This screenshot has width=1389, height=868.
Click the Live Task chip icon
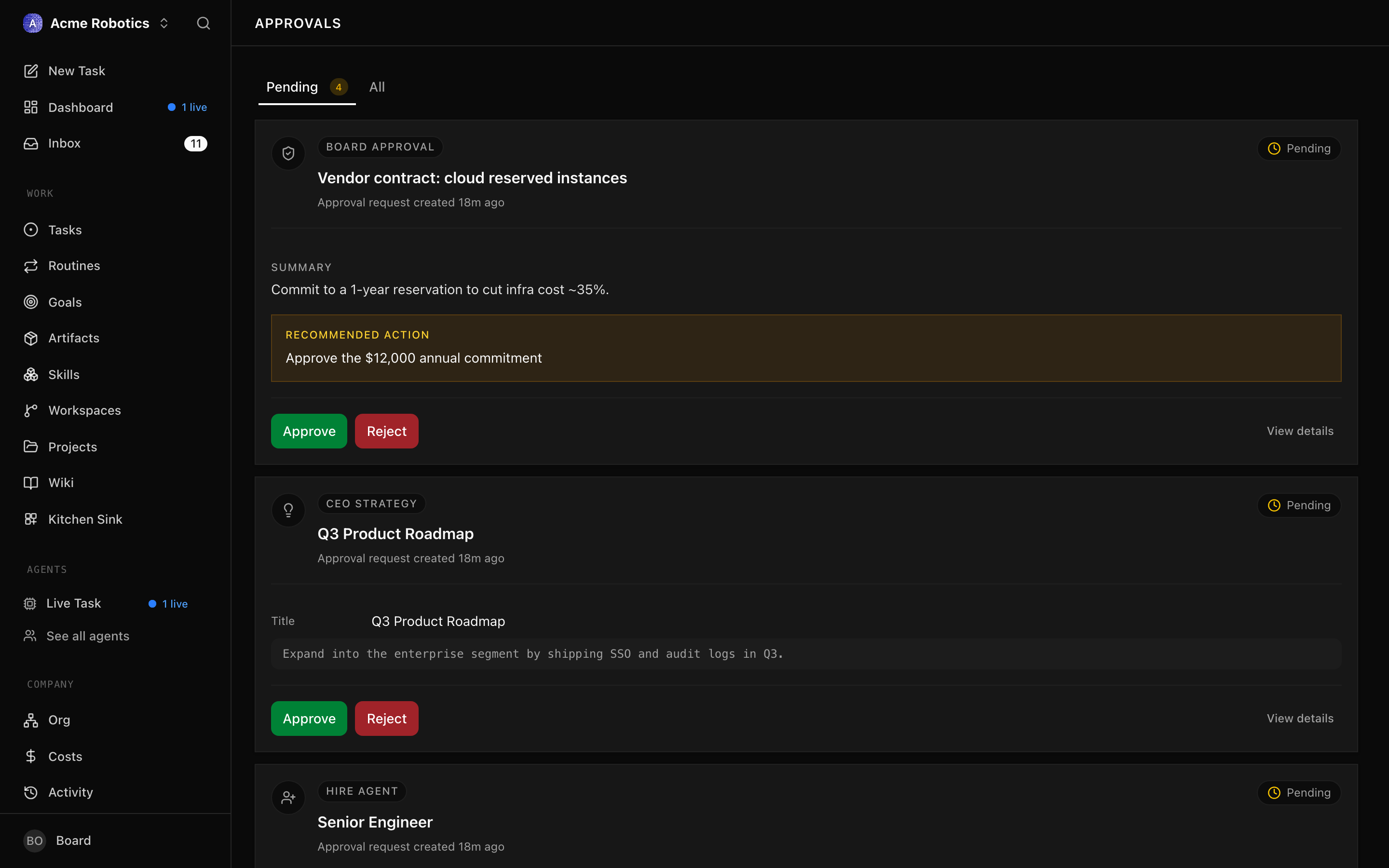(x=30, y=603)
